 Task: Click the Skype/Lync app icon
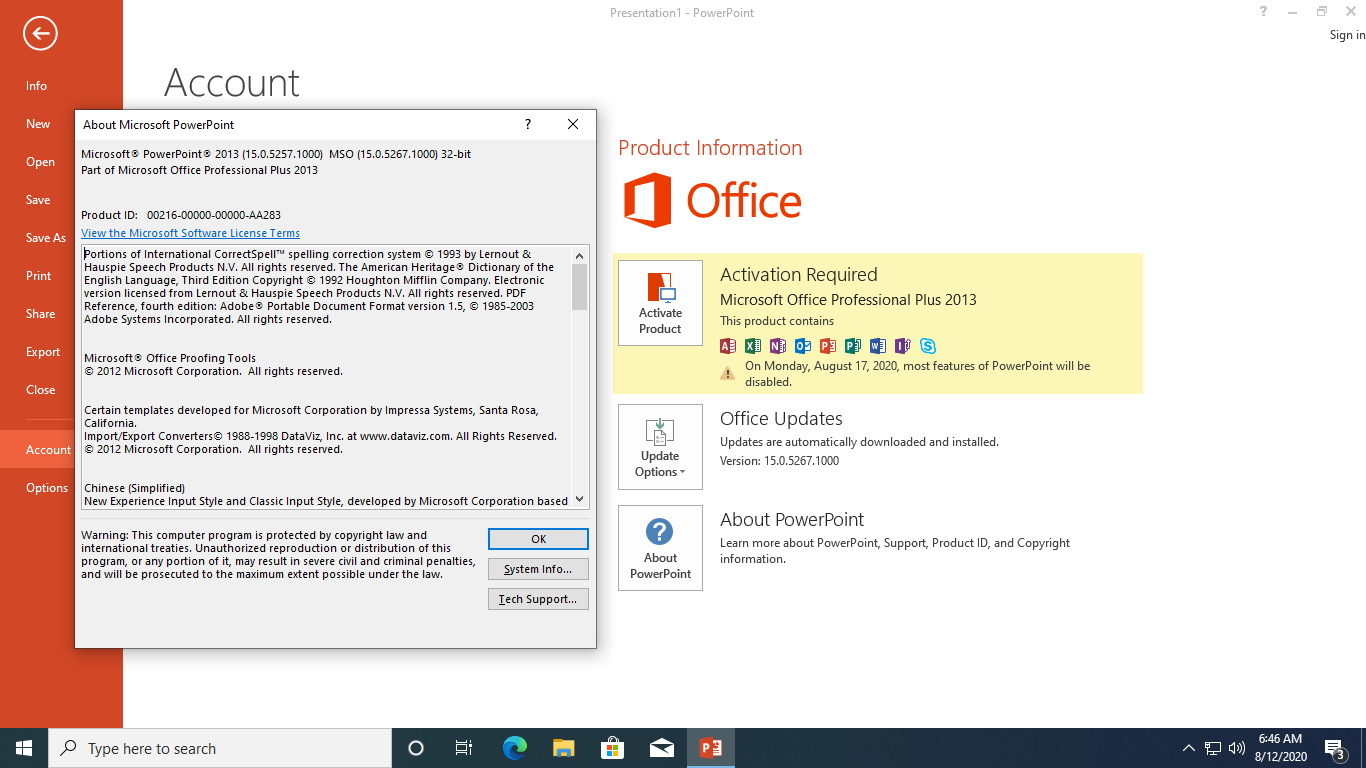[928, 346]
